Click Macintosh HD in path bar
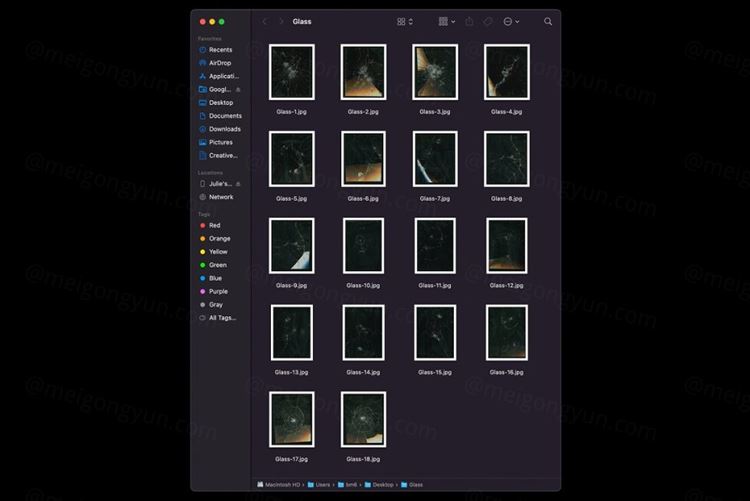This screenshot has width=750, height=501. point(283,485)
